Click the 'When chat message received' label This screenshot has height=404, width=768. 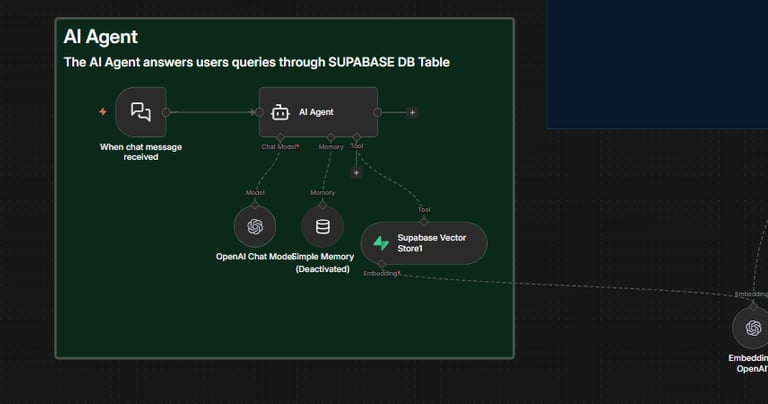tap(141, 152)
